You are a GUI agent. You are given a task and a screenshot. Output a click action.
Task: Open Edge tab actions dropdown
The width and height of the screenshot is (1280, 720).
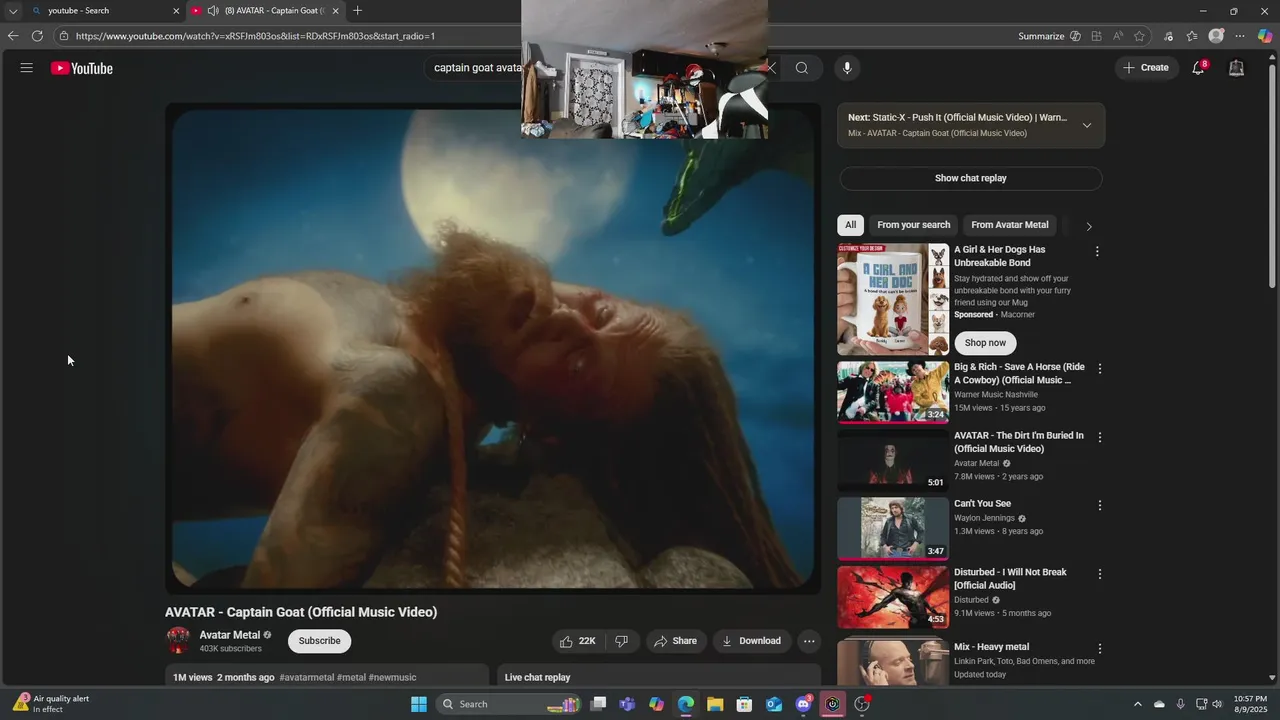coord(13,11)
